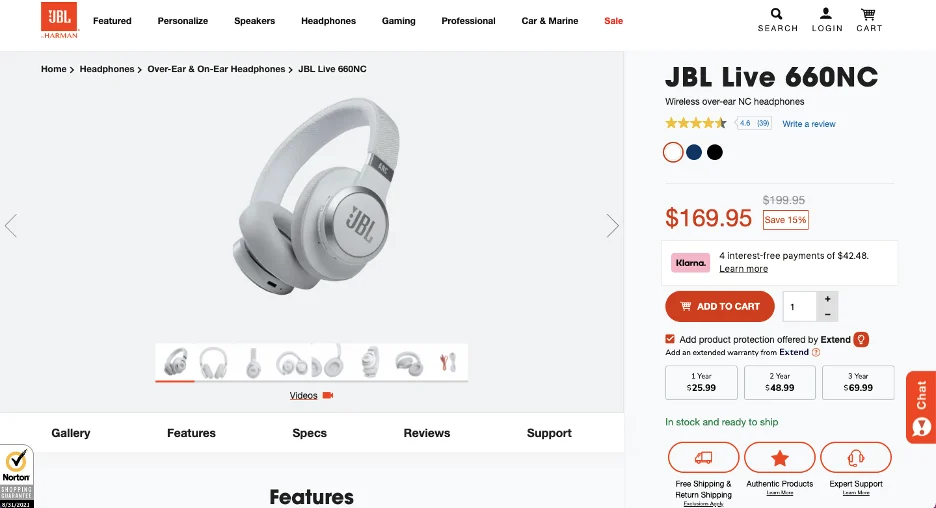Show next product image with right arrow

[x=612, y=226]
